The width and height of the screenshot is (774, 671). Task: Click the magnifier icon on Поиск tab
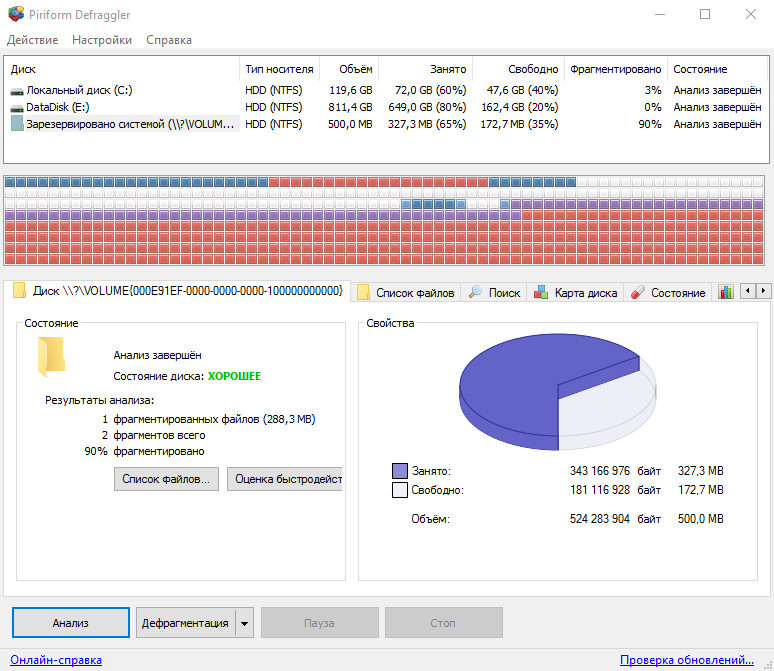[x=475, y=292]
